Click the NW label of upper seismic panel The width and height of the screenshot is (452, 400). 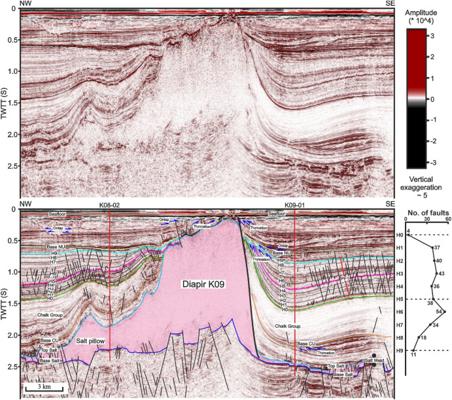coord(25,3)
